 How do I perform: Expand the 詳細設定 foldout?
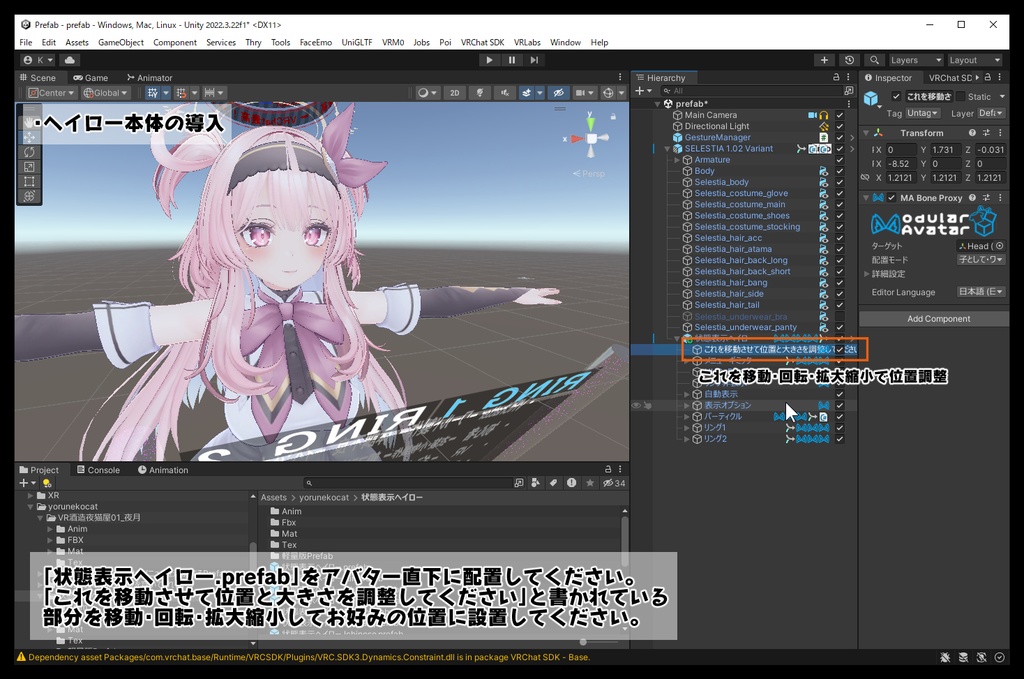click(x=867, y=274)
